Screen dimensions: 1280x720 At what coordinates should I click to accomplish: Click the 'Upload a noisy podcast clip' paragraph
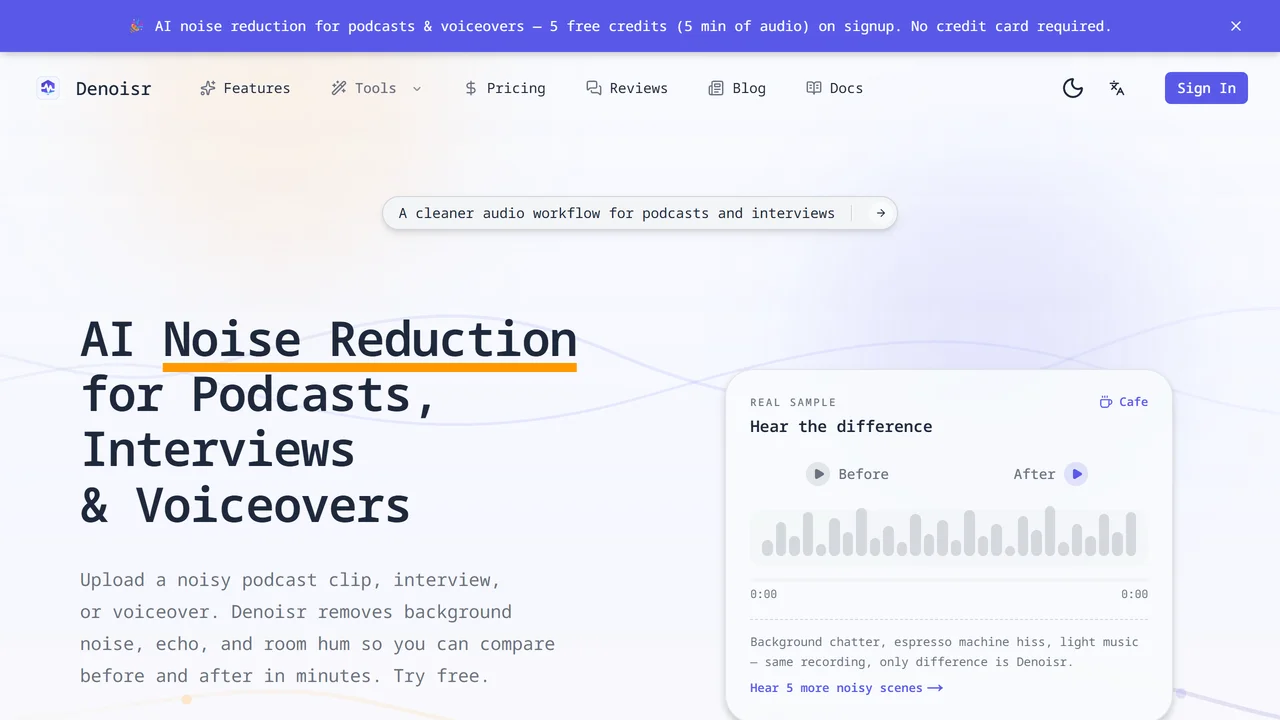pos(318,628)
